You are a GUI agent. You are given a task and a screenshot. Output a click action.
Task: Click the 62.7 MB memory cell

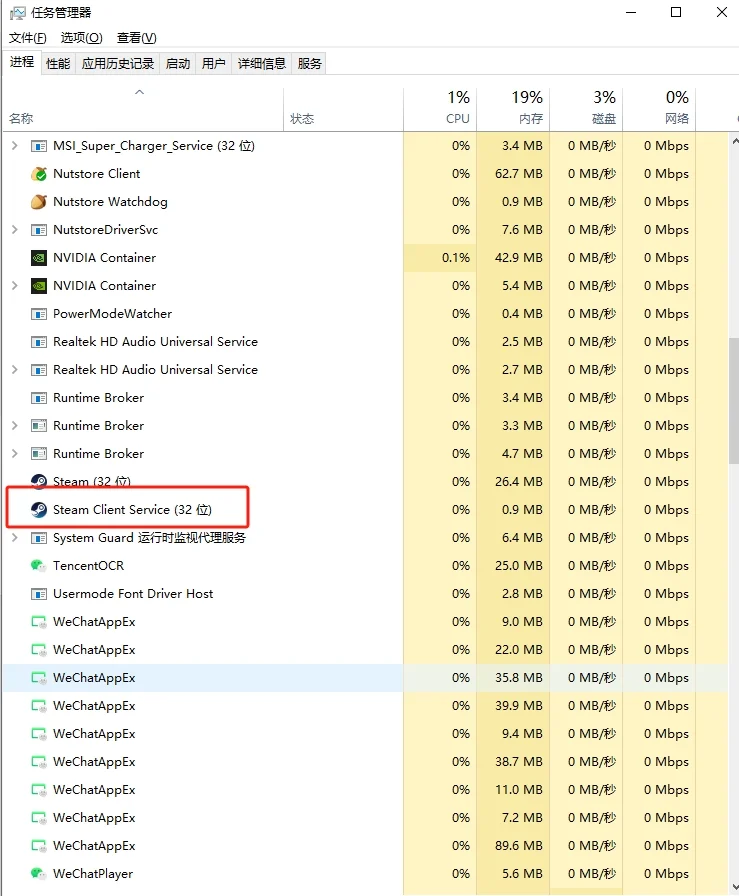point(513,174)
